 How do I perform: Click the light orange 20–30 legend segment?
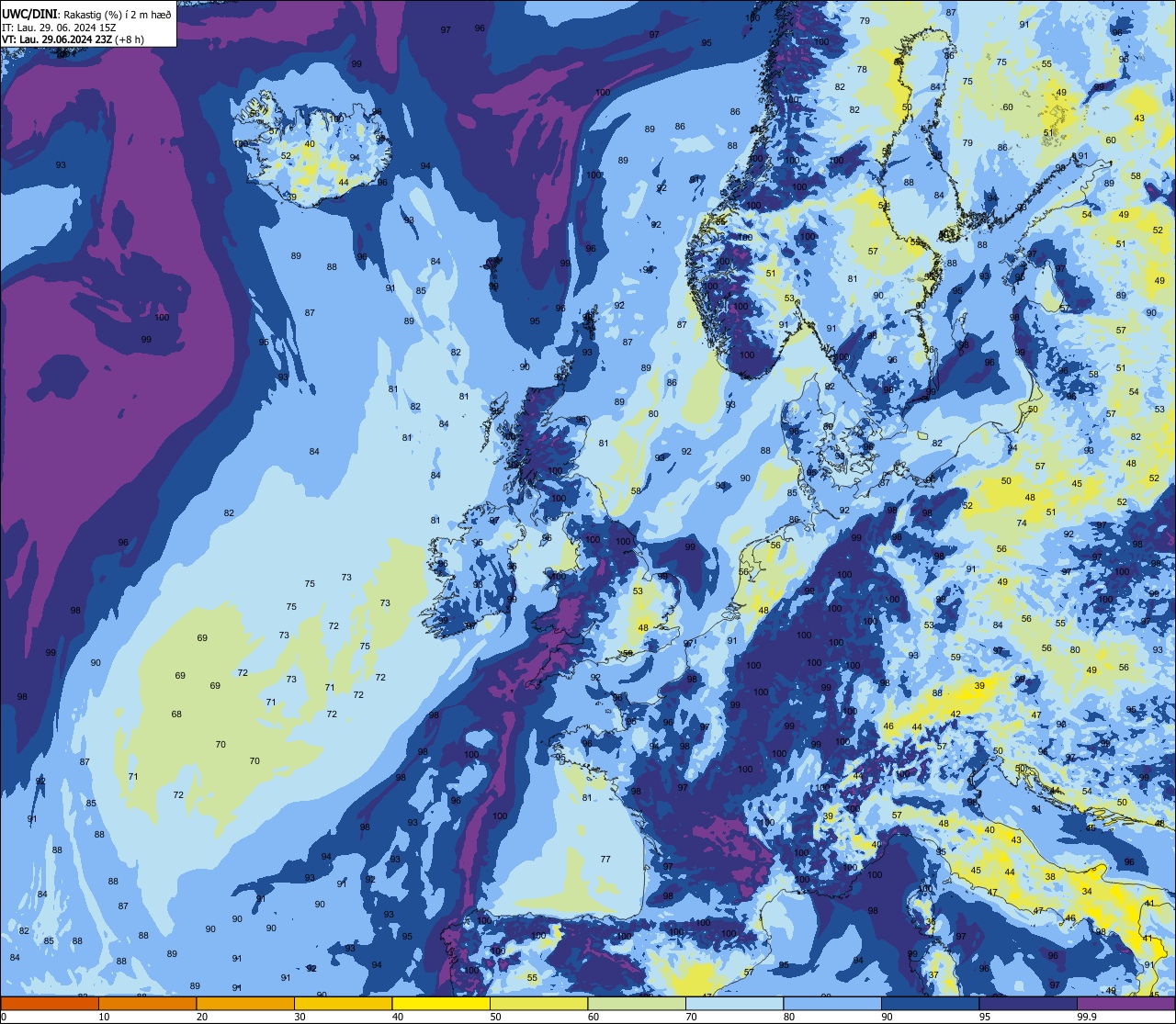tap(245, 1003)
